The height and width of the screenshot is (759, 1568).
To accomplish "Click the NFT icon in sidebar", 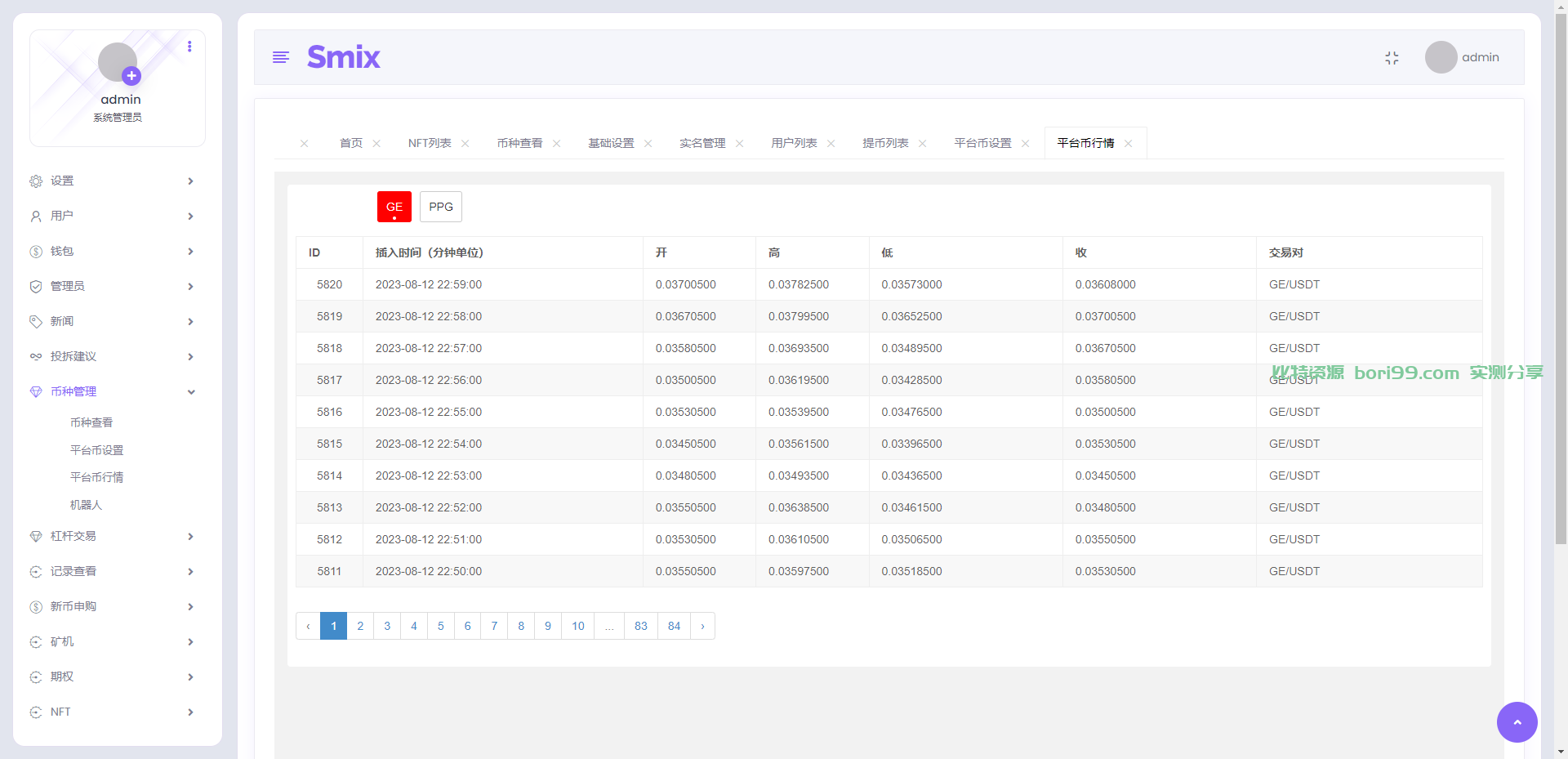I will 36,712.
